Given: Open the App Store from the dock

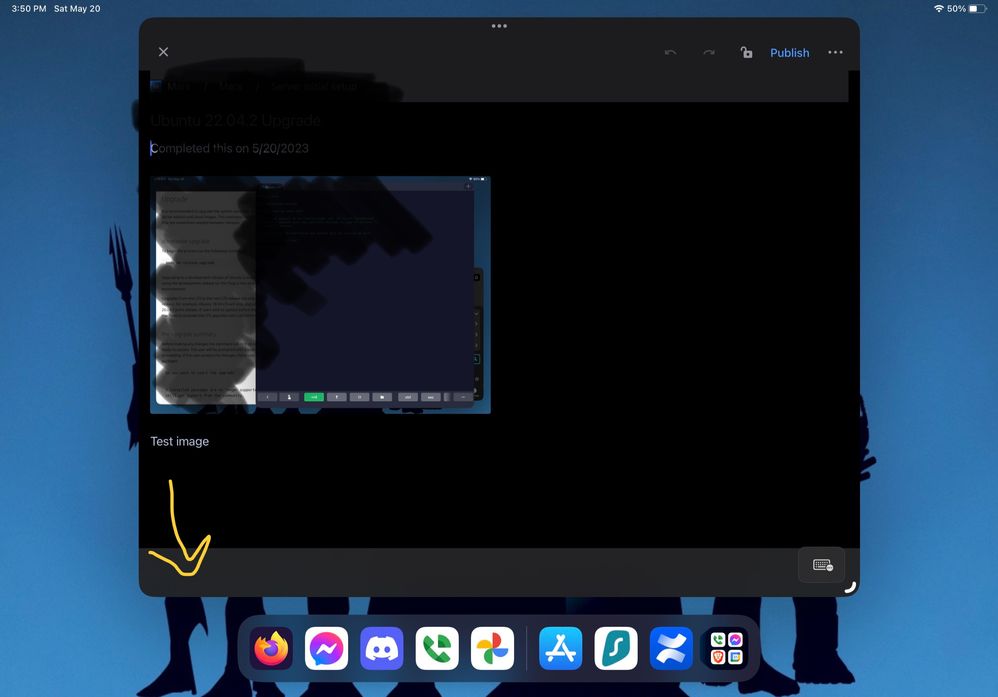Looking at the screenshot, I should click(561, 648).
